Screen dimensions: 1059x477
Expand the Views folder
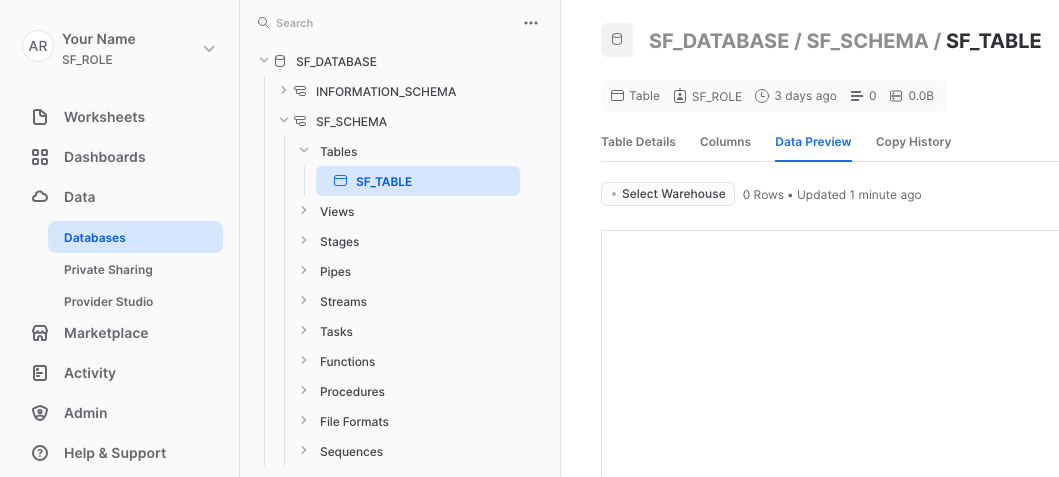pyautogui.click(x=304, y=211)
